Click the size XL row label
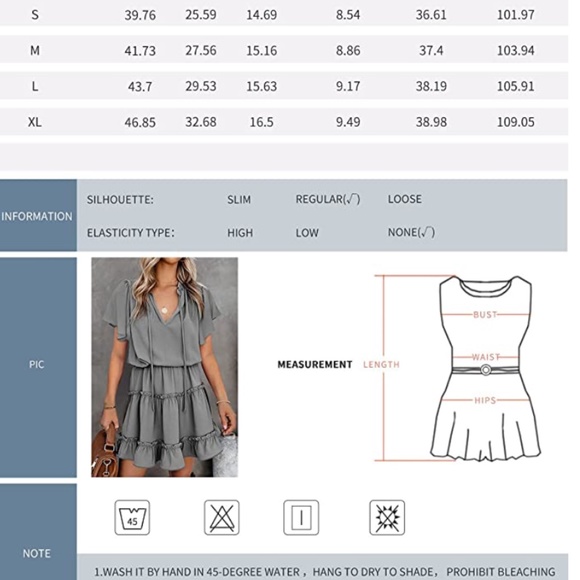 [35, 122]
